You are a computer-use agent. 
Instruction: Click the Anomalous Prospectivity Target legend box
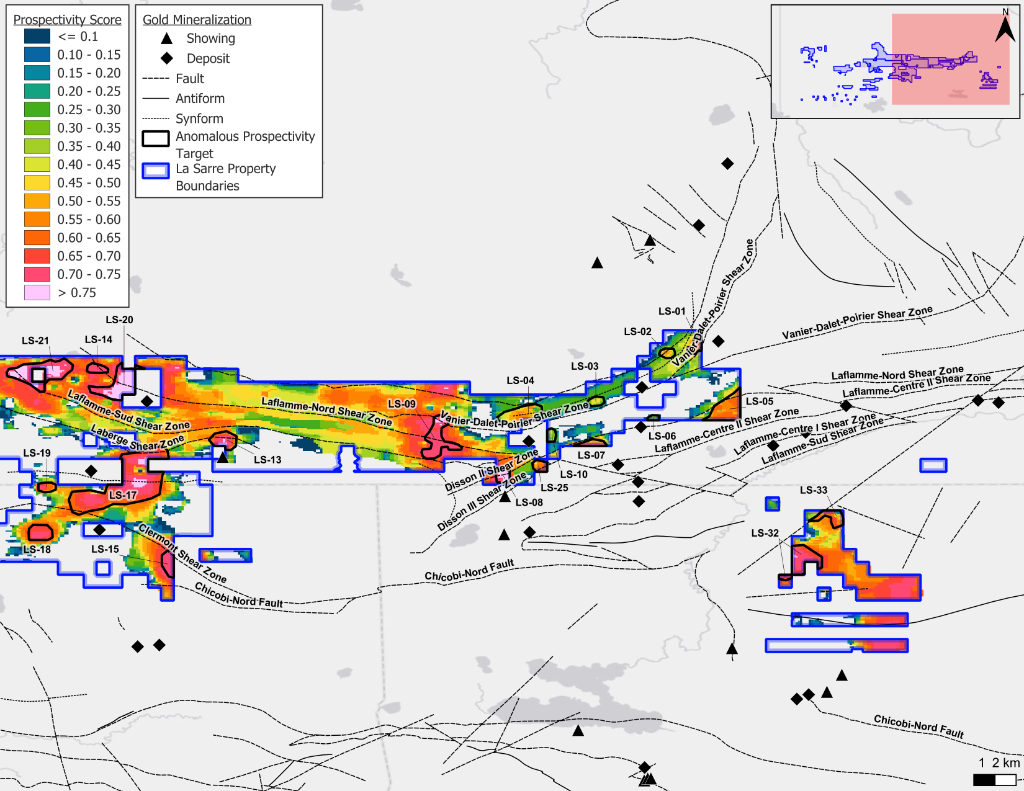[155, 138]
